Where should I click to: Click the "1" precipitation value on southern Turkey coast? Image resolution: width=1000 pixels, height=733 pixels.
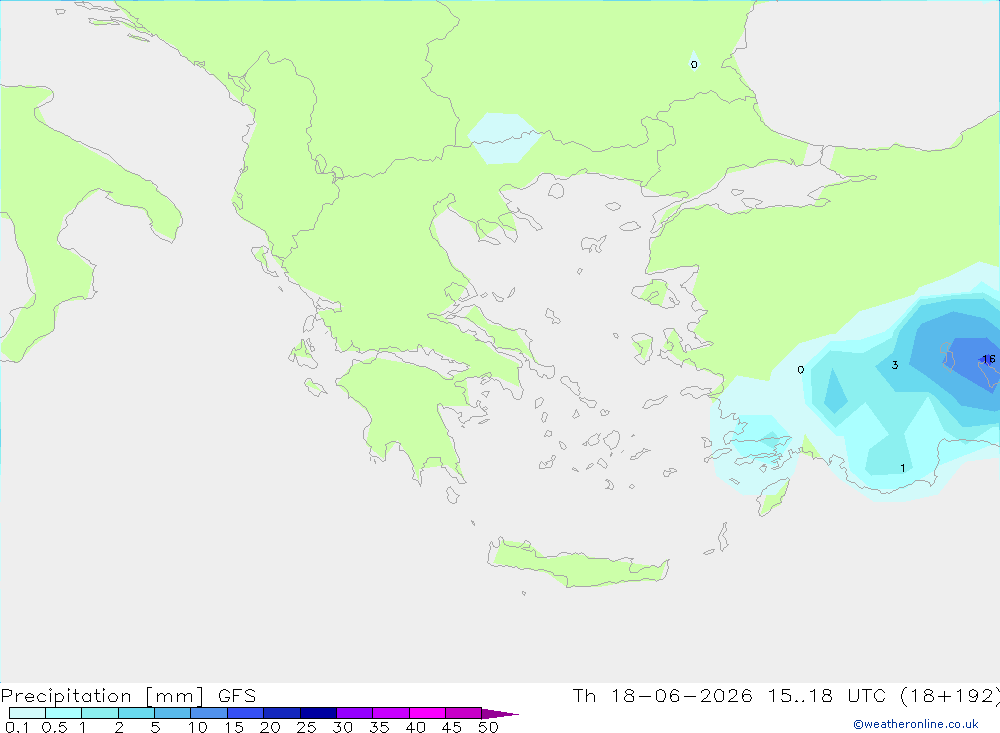click(902, 468)
